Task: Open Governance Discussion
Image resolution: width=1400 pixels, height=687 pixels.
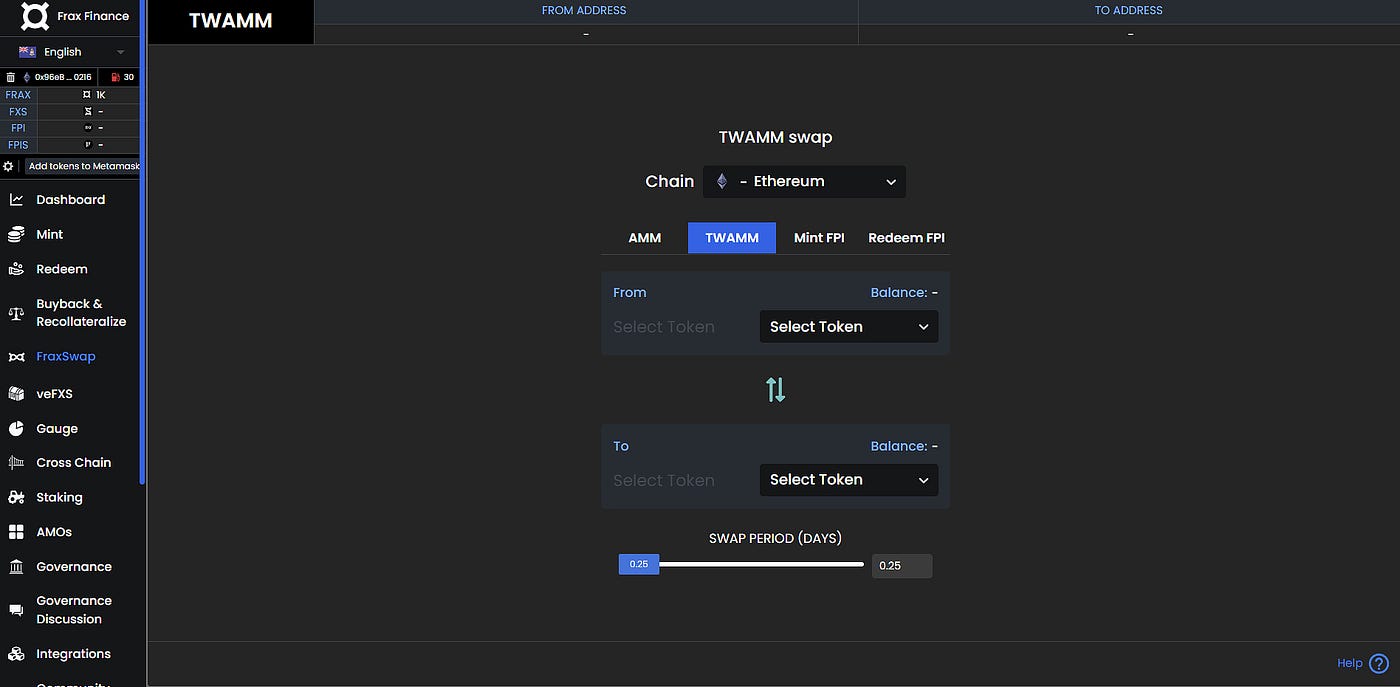Action: pos(74,610)
